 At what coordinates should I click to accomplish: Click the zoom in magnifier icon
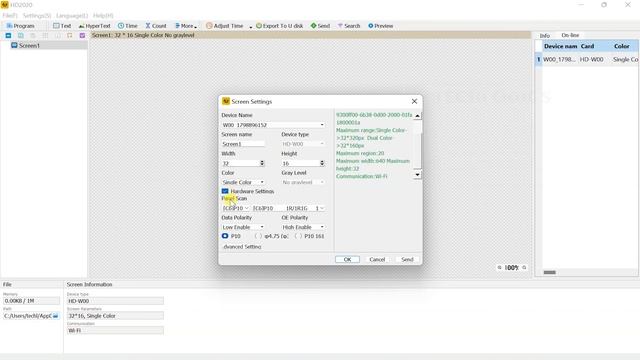coord(524,267)
